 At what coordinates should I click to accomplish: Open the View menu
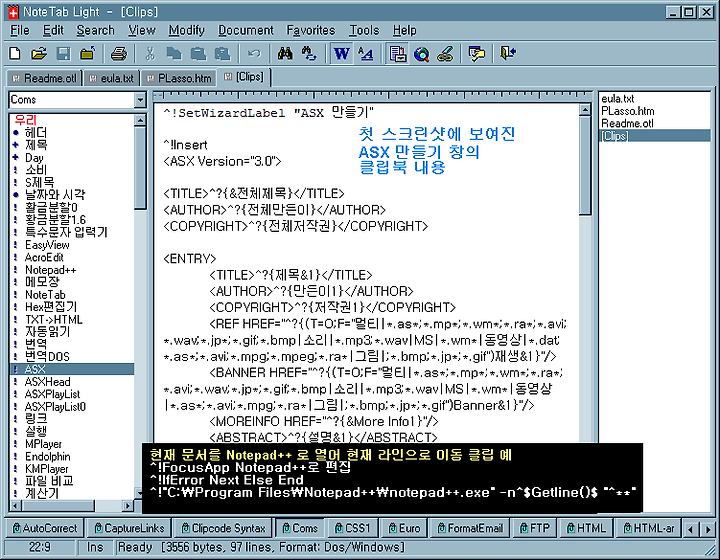[141, 30]
